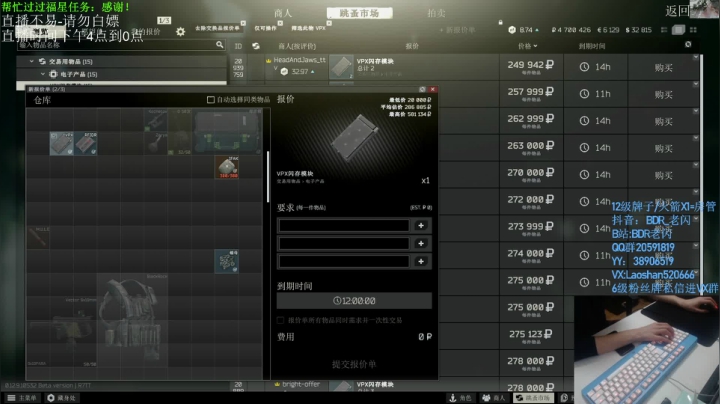This screenshot has width=720, height=404.
Task: Switch to the list view layout icon
Action: (x=664, y=30)
